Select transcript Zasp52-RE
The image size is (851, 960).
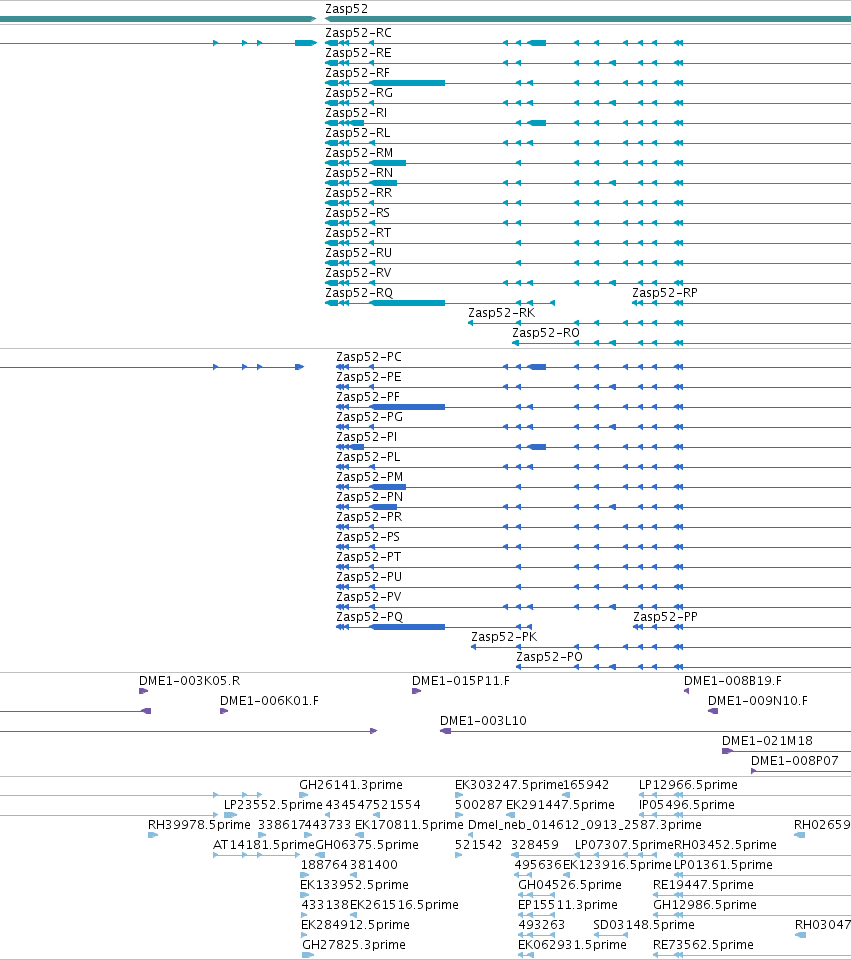[x=358, y=53]
